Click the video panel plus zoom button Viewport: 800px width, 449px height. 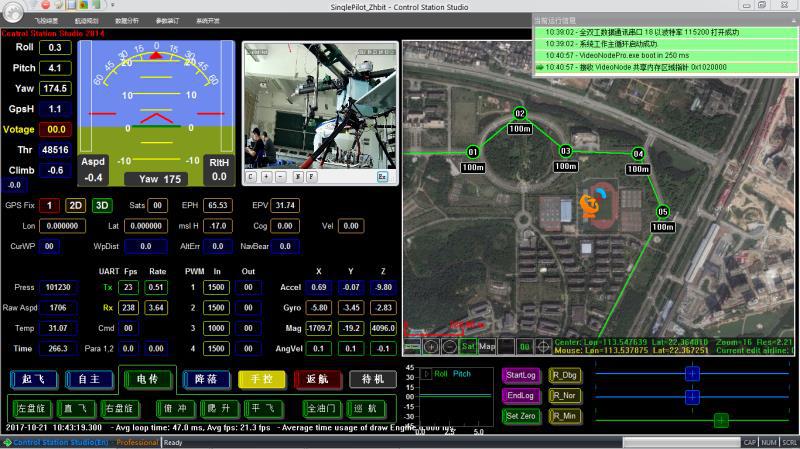[x=266, y=177]
